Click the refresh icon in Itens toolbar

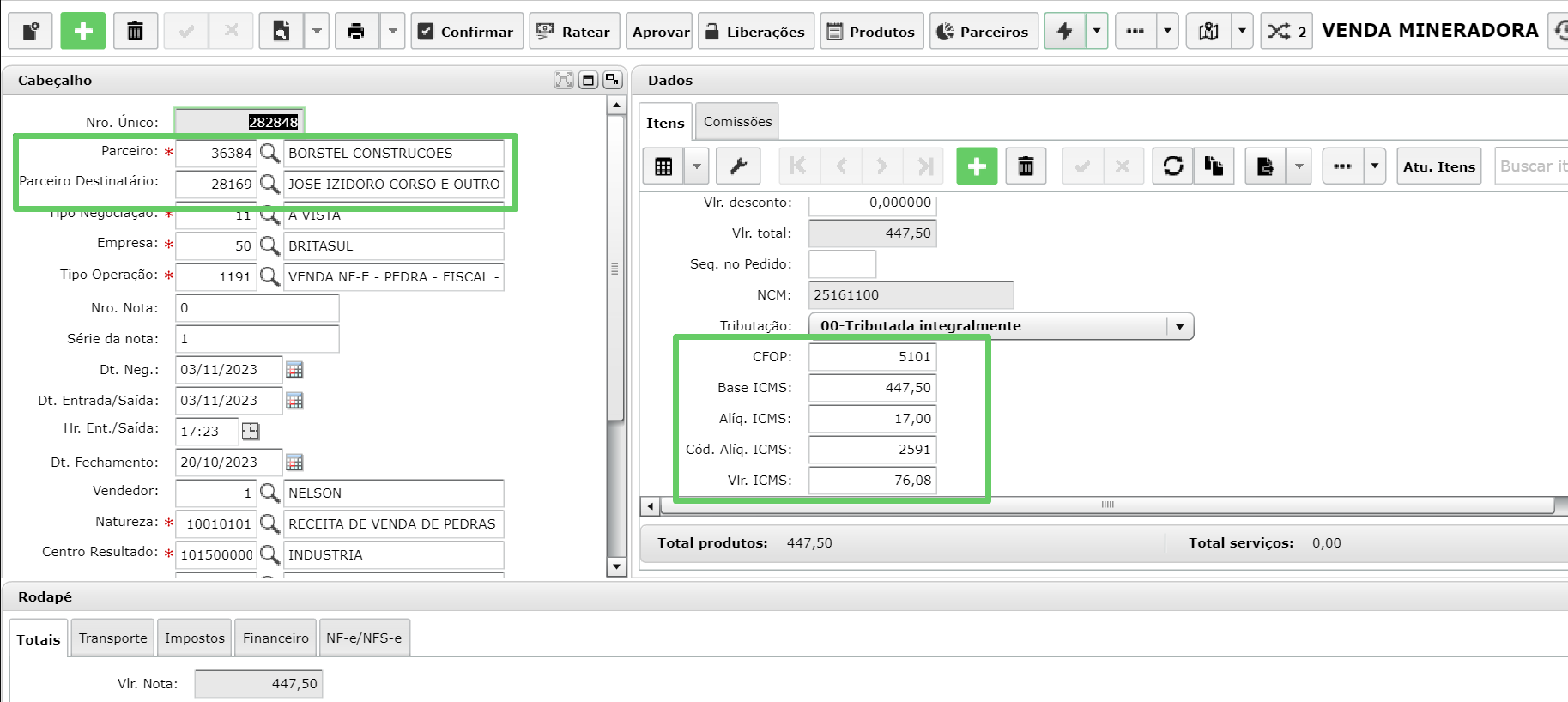(1173, 166)
